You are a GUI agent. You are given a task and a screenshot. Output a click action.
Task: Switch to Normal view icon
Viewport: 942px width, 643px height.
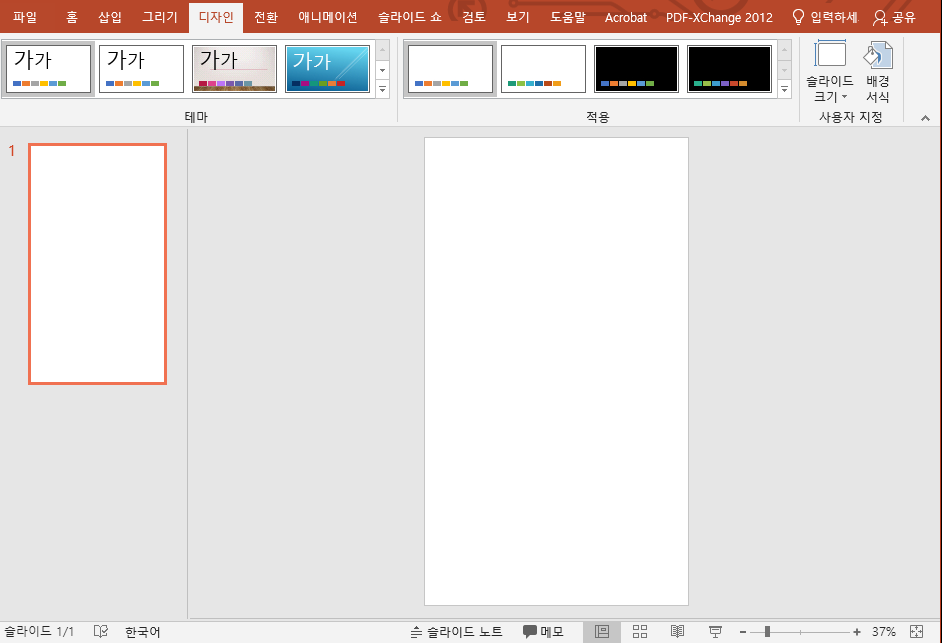601,632
